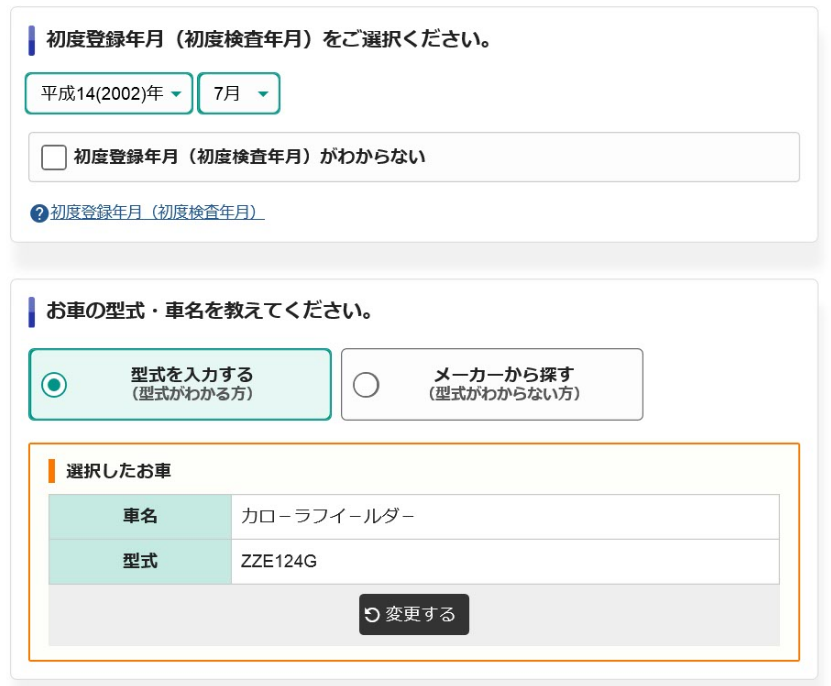Click the カローラフィールダー car name value

[x=327, y=517]
